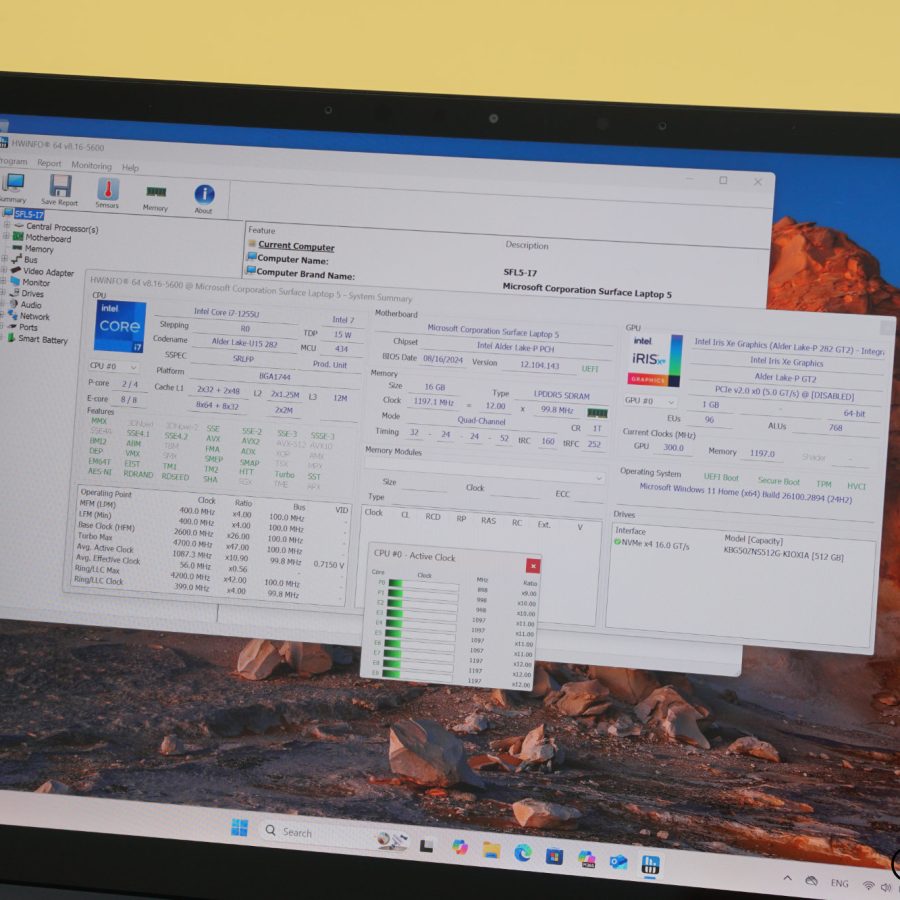Click the Intel Core i7 logo
900x900 pixels.
point(120,326)
